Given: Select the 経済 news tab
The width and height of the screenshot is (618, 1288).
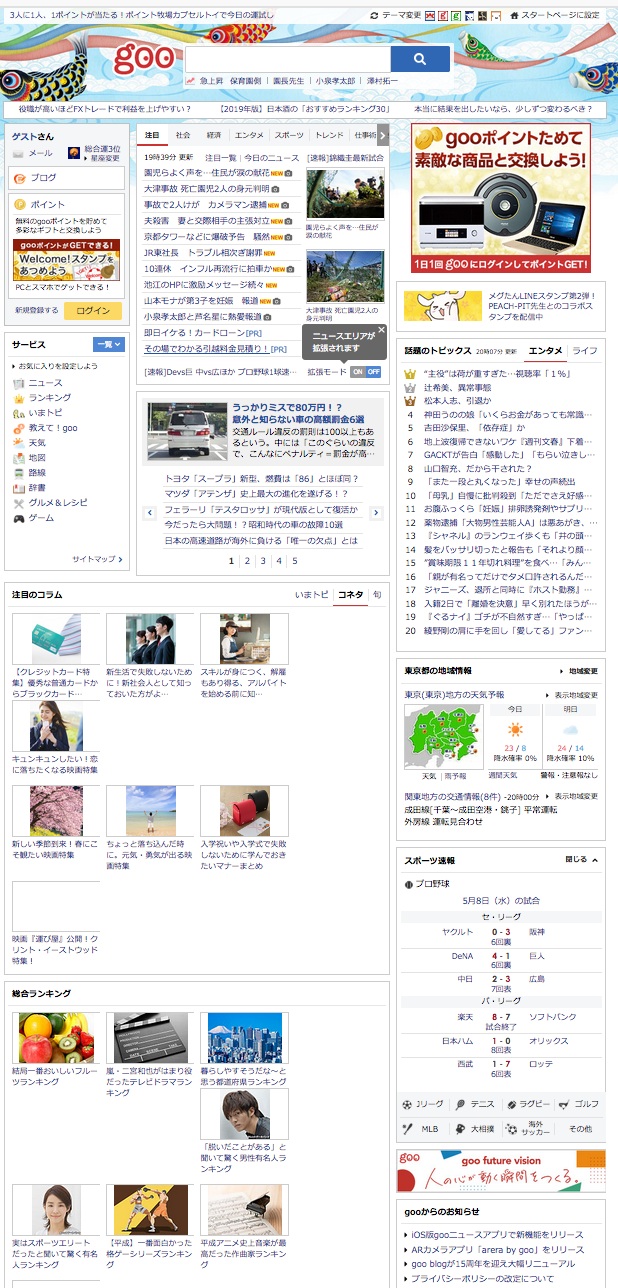Looking at the screenshot, I should tap(213, 135).
